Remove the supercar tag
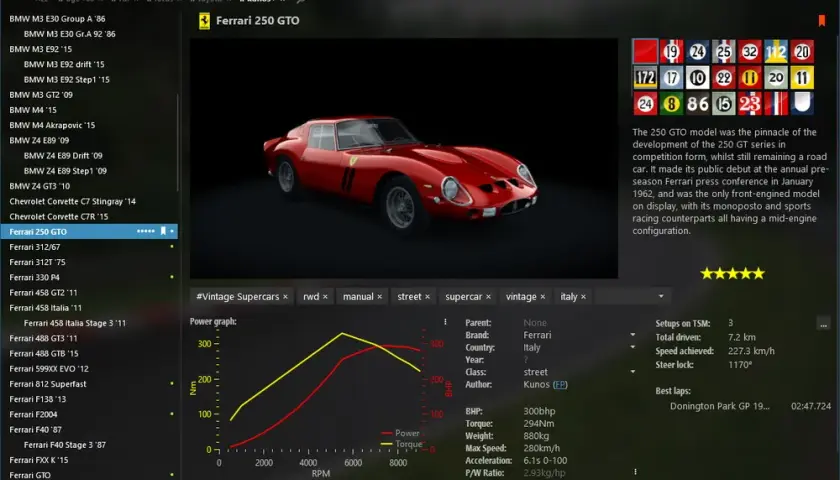The height and width of the screenshot is (480, 840). tap(488, 297)
